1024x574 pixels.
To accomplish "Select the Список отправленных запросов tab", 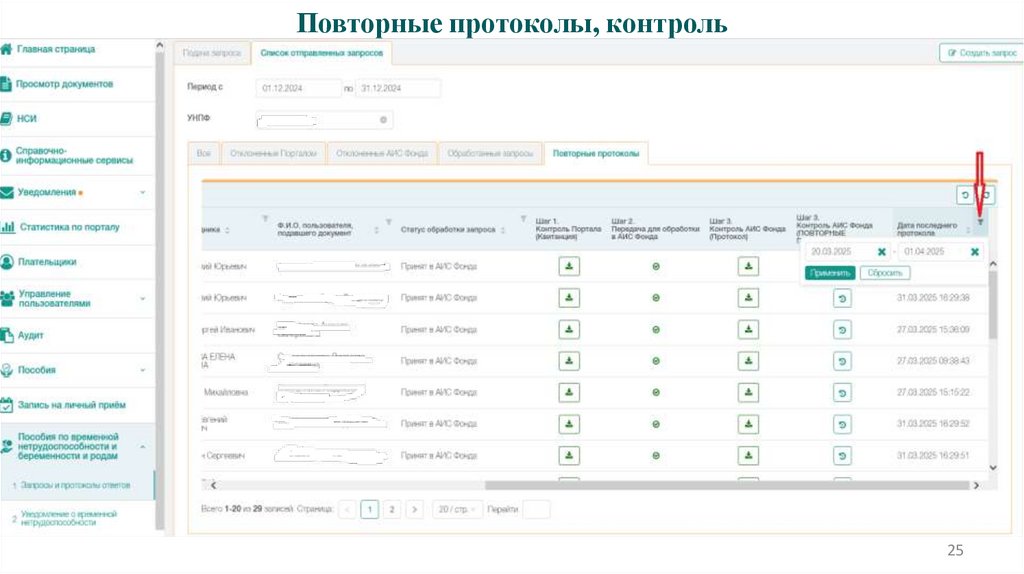I will coord(321,53).
